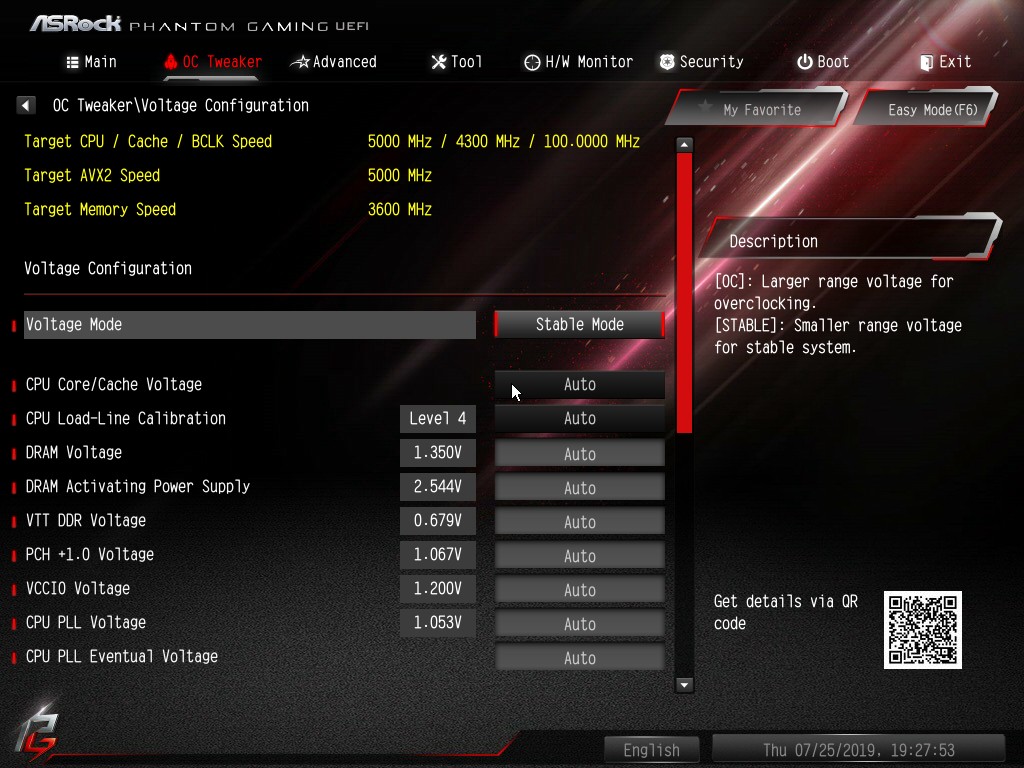The width and height of the screenshot is (1024, 768).
Task: Click the H/W Monitor gauge icon
Action: tap(532, 62)
